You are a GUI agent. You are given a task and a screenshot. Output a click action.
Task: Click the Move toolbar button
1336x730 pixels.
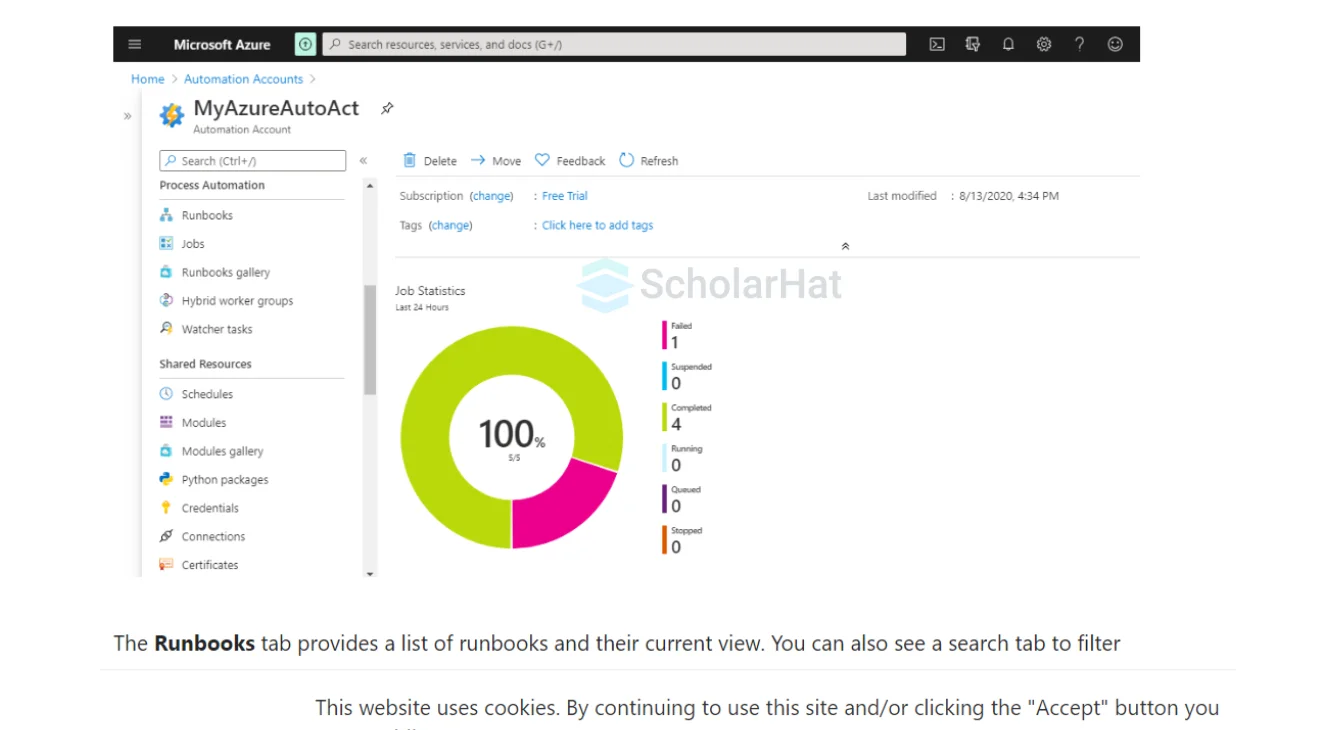pos(496,160)
